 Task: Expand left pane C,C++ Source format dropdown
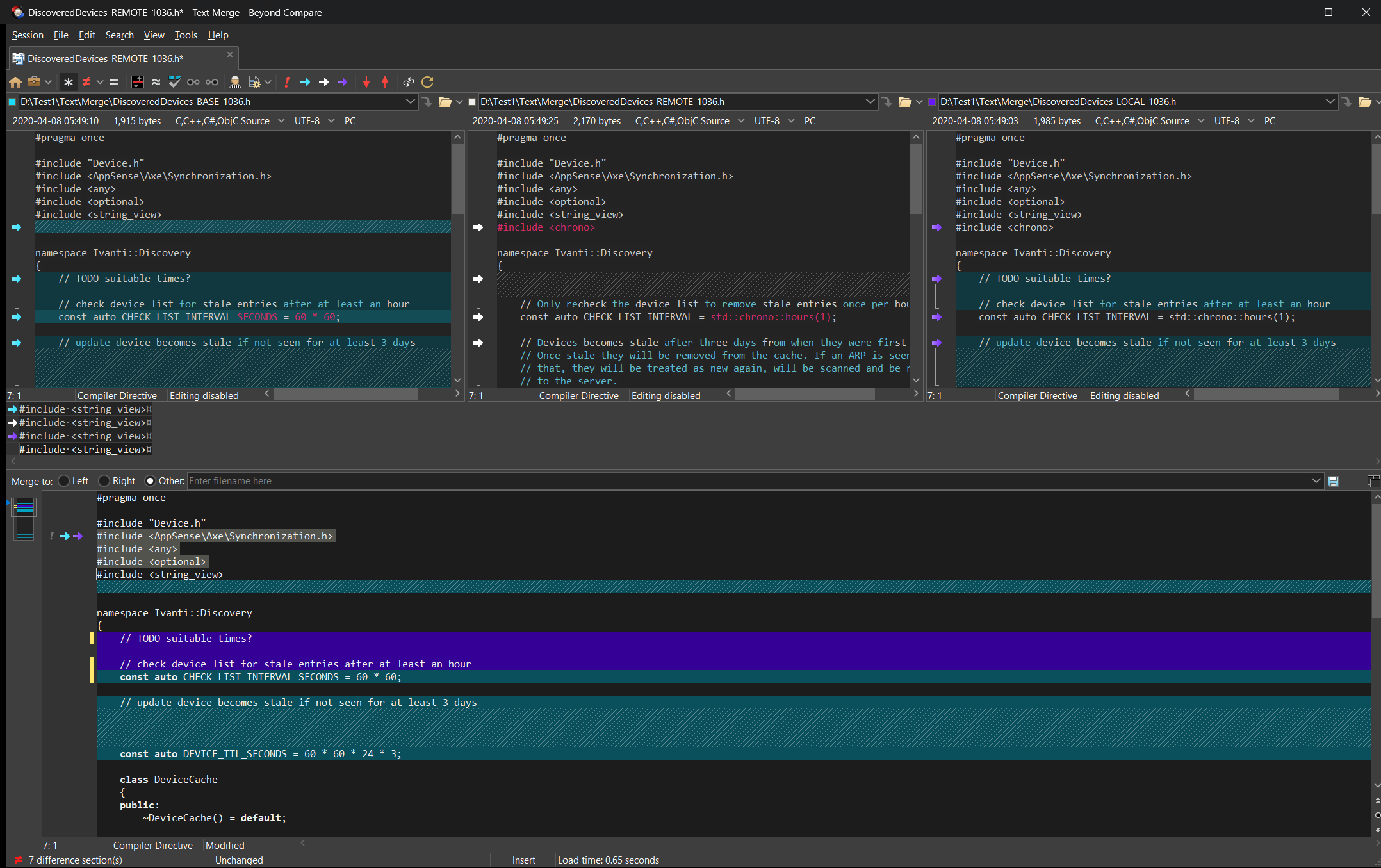[281, 121]
